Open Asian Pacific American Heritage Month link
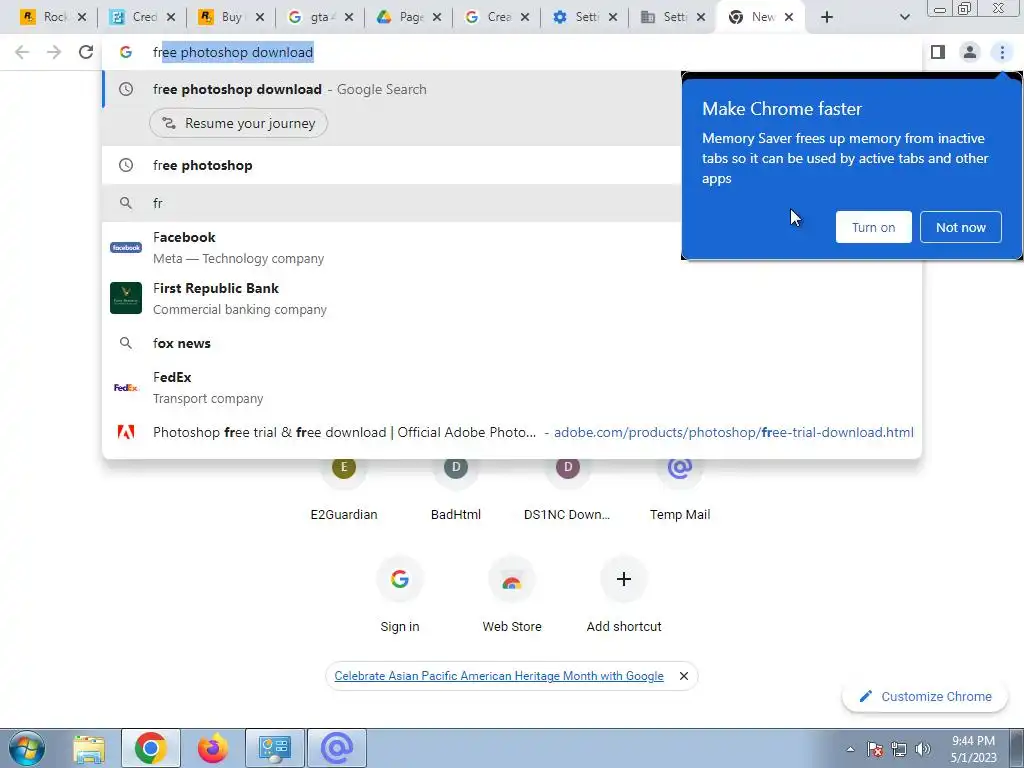 click(499, 676)
